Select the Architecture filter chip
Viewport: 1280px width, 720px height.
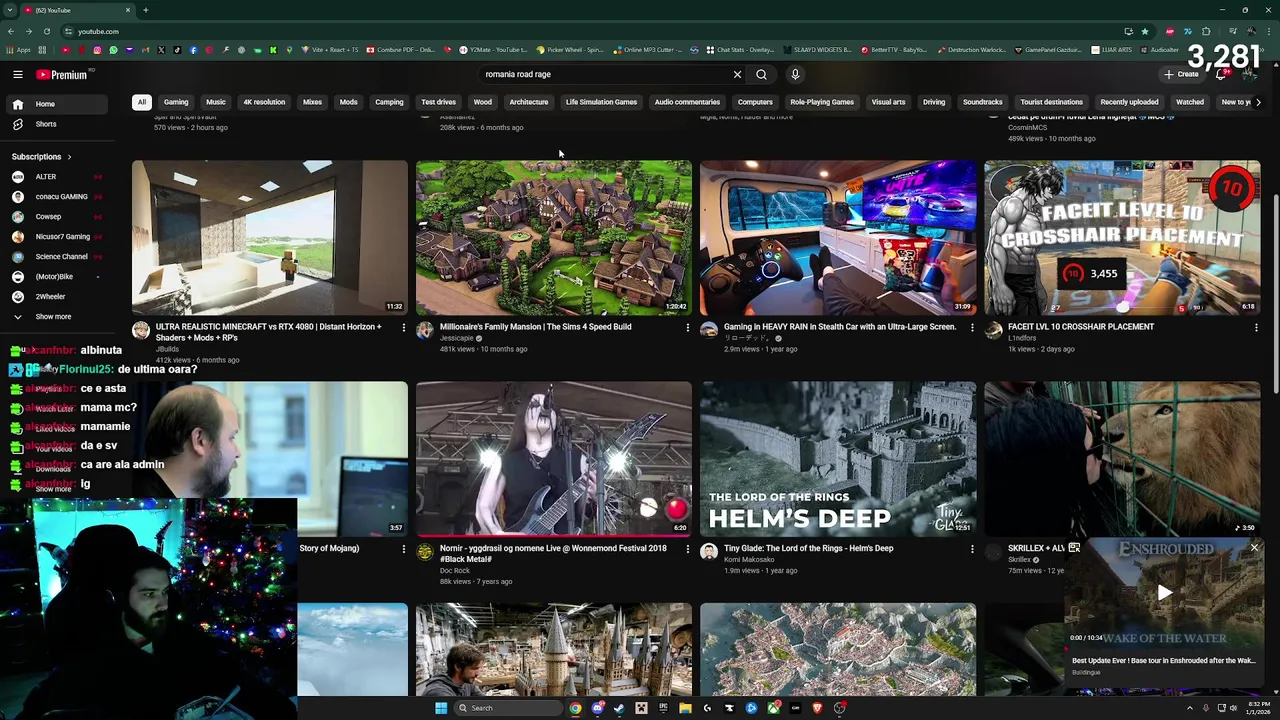528,102
